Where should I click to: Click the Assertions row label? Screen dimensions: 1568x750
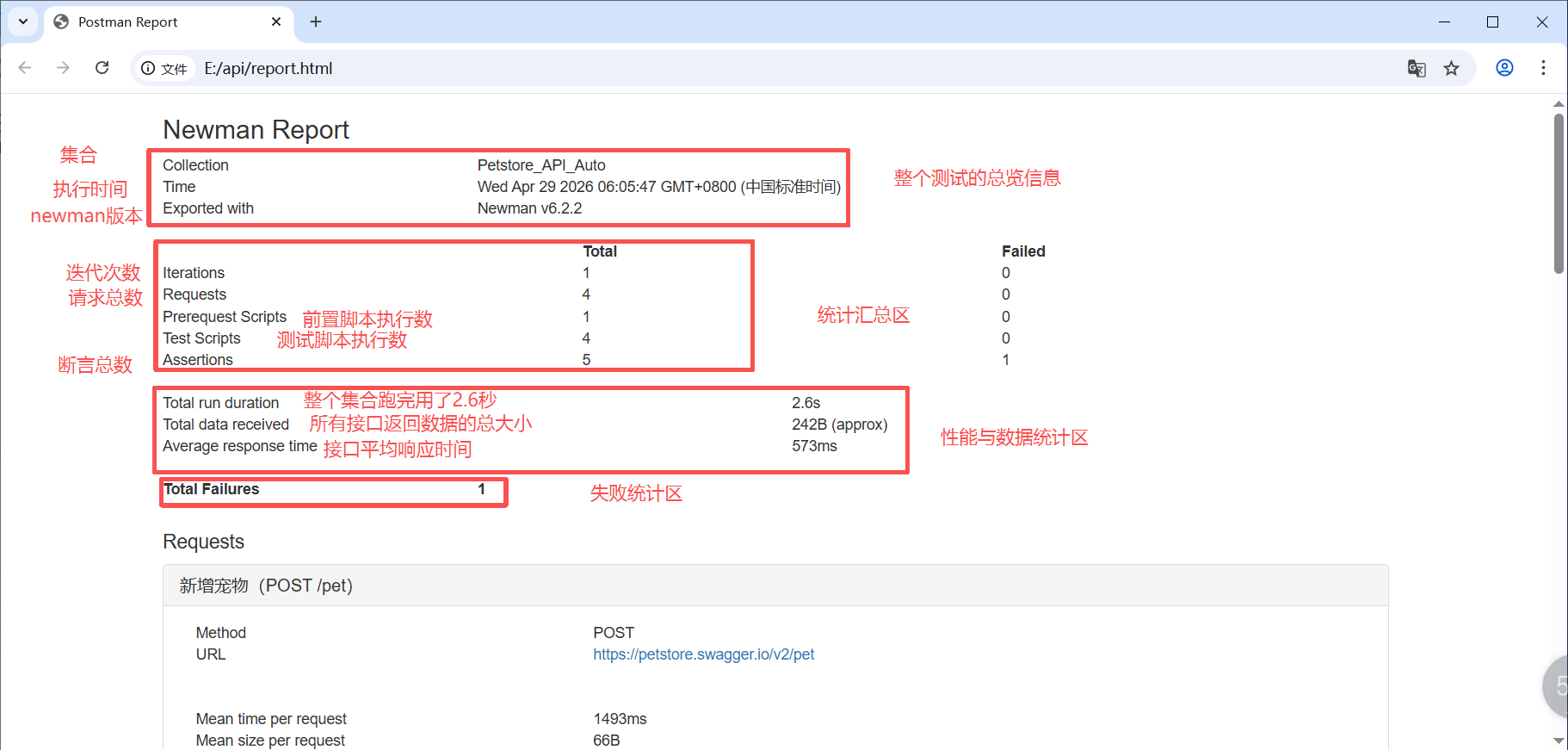(198, 360)
